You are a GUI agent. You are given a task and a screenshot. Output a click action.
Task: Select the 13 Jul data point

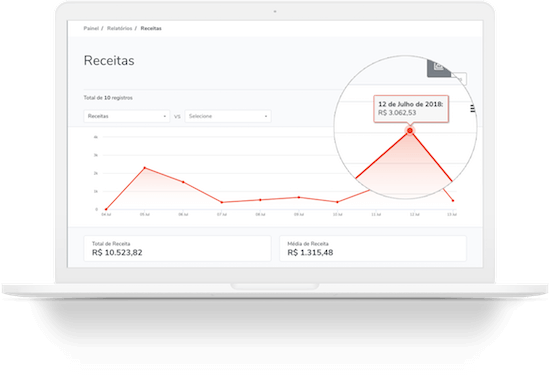point(453,201)
